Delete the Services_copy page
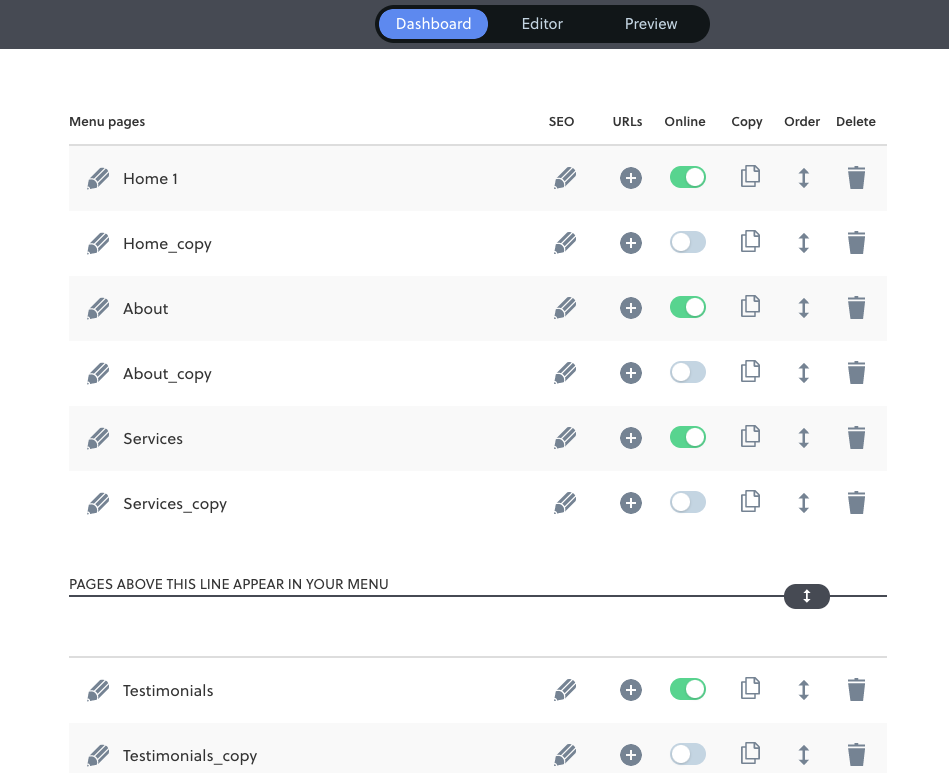949x773 pixels. 856,502
